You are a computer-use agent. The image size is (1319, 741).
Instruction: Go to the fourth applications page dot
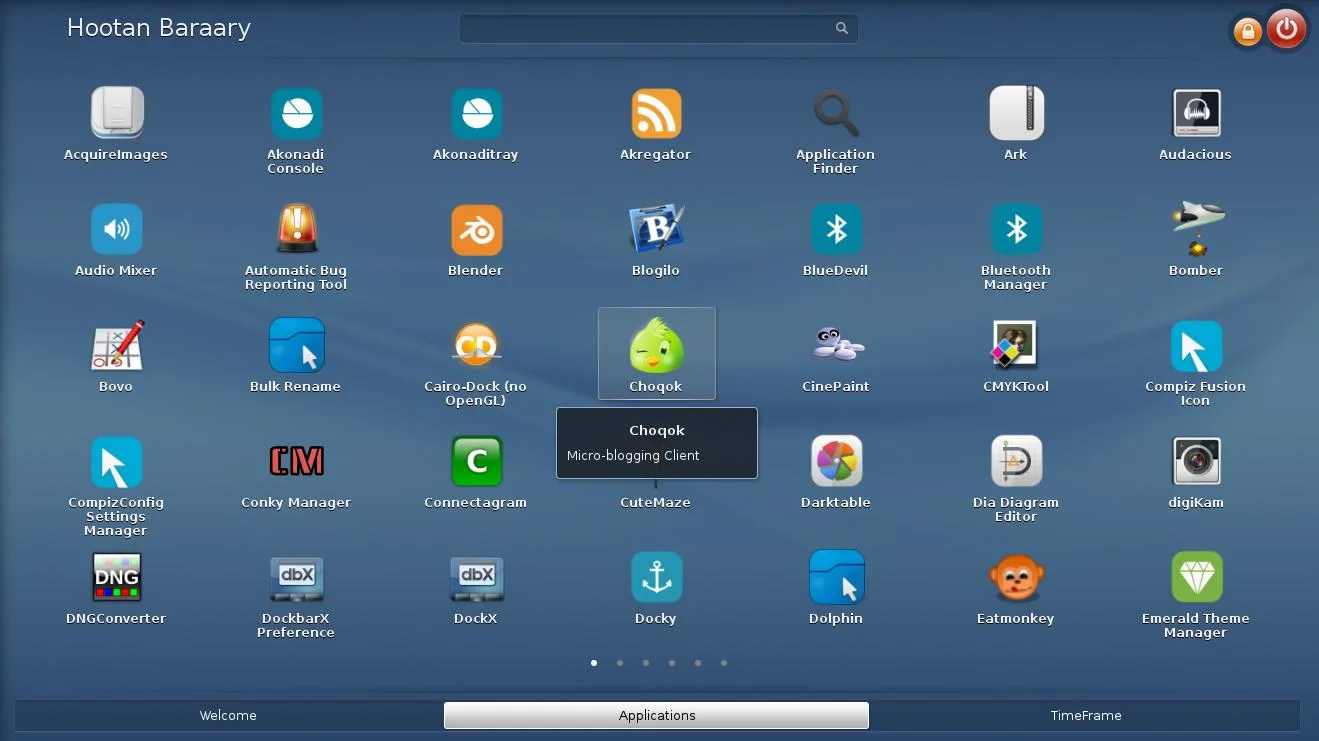672,662
